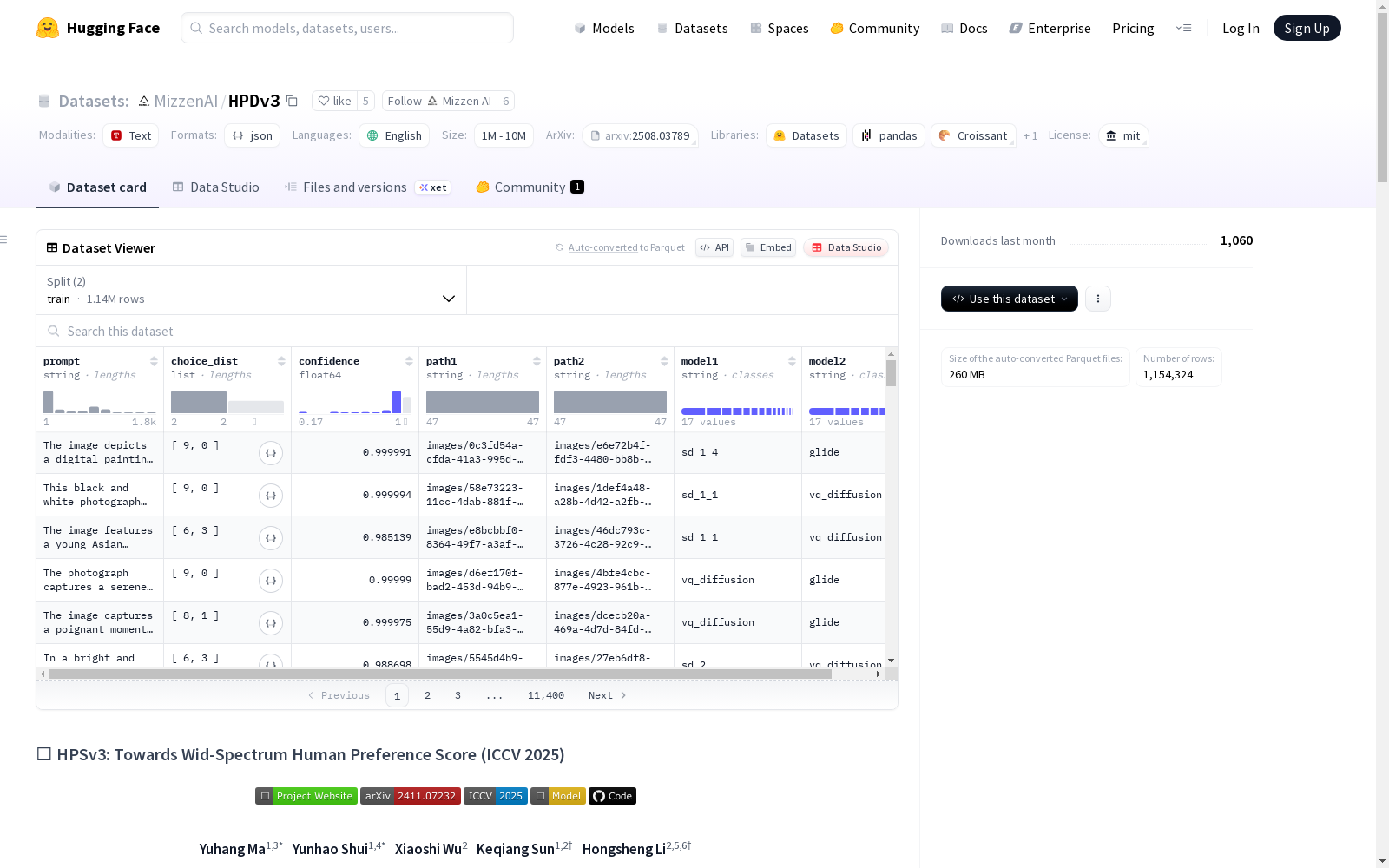Click the arxiv:2508.03789 tag
Screen dimensions: 1389x868
point(641,136)
